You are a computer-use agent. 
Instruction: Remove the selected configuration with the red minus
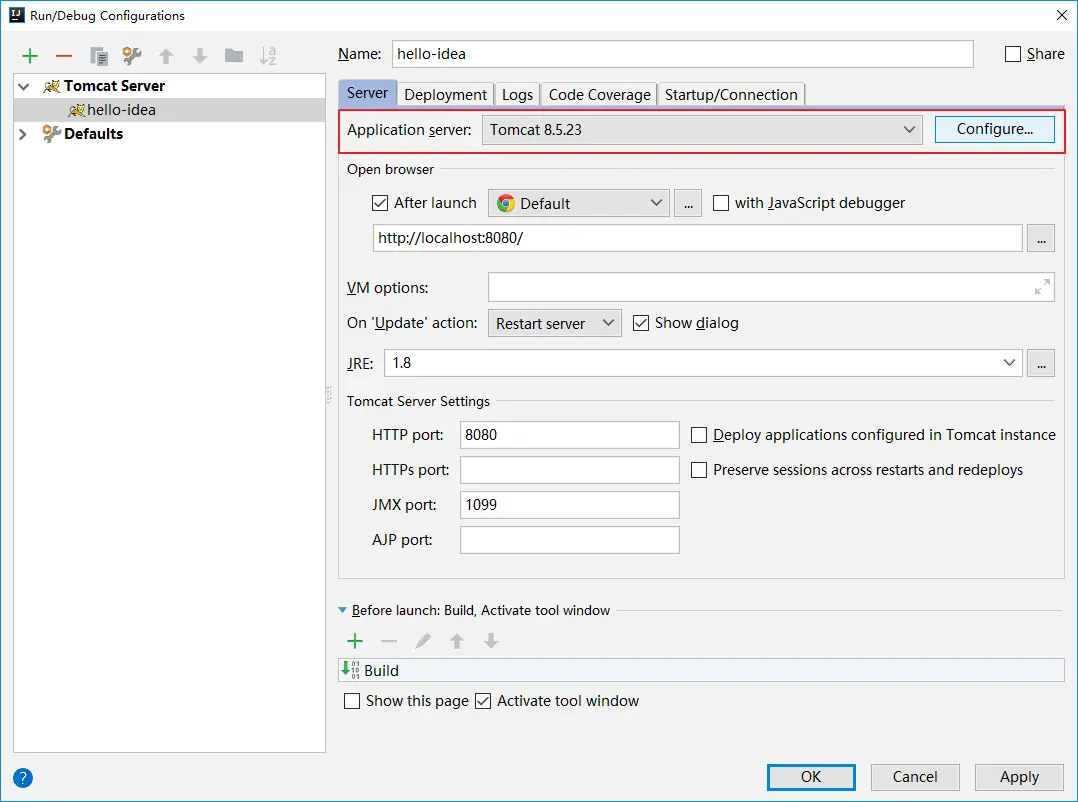point(64,56)
